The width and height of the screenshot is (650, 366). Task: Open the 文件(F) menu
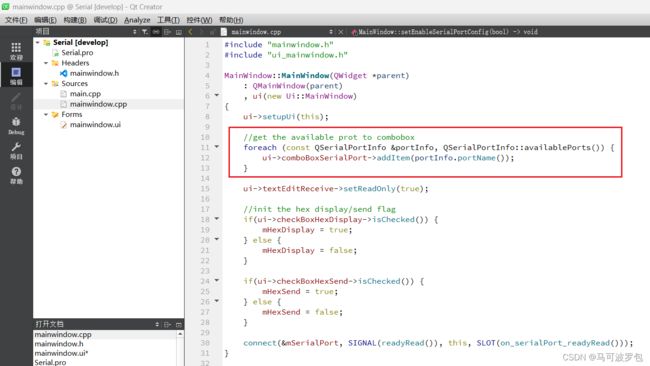pos(16,20)
